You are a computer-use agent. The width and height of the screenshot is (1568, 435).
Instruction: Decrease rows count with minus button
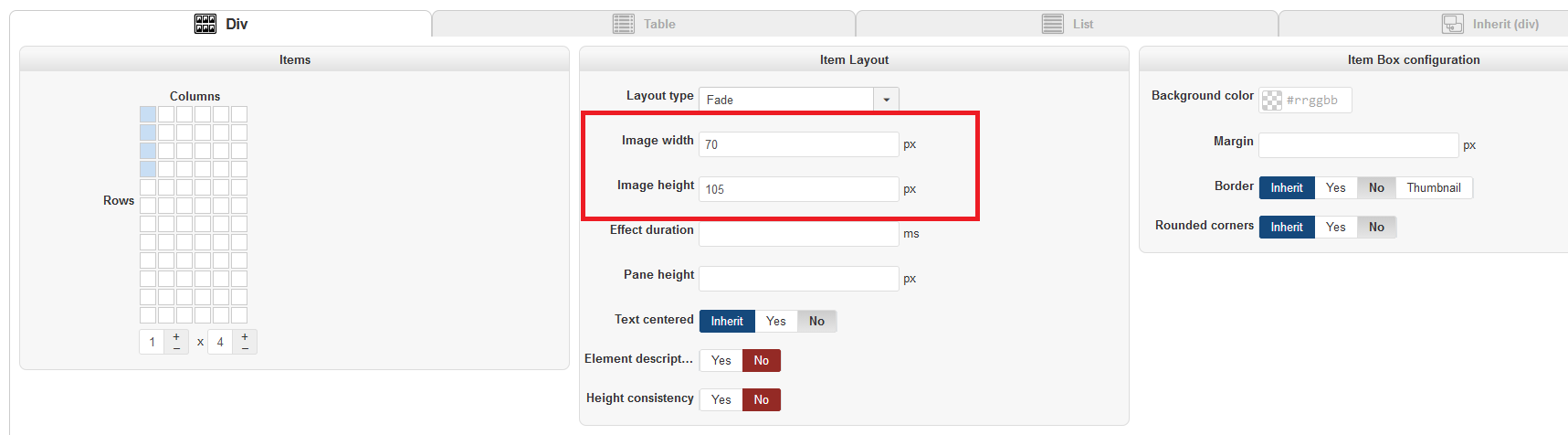coord(245,348)
